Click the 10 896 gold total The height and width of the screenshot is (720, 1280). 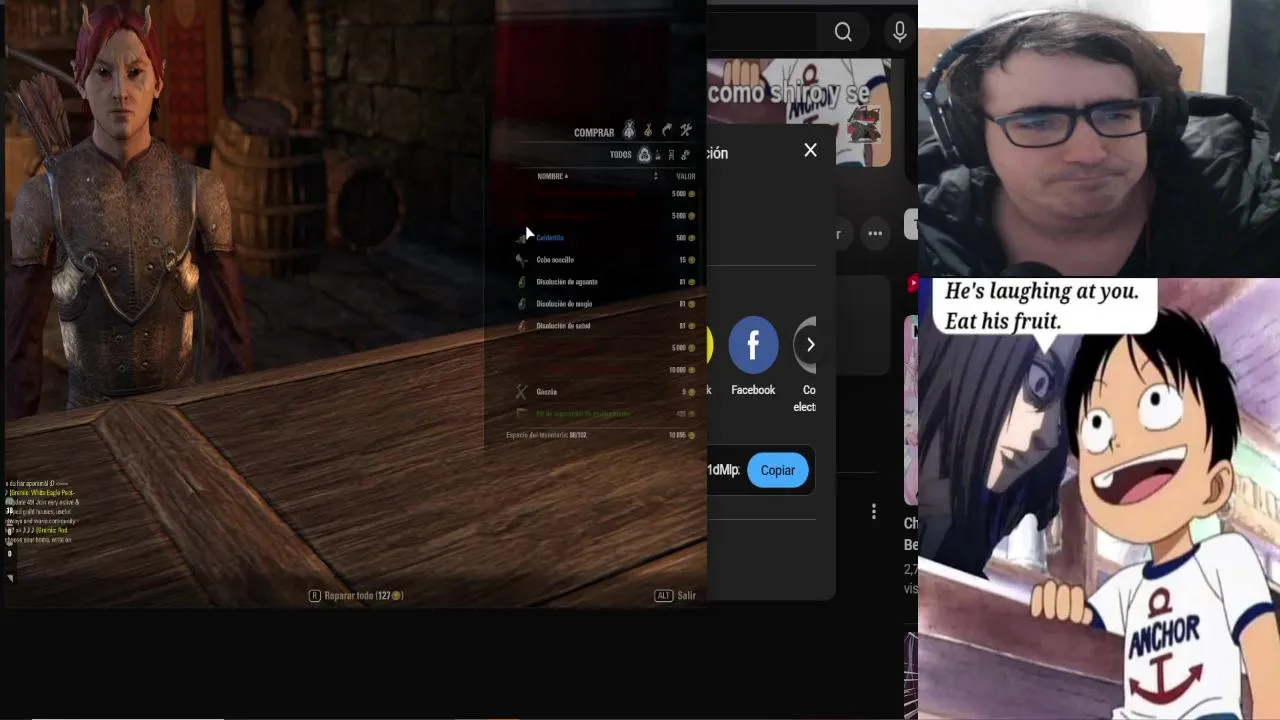pos(682,435)
